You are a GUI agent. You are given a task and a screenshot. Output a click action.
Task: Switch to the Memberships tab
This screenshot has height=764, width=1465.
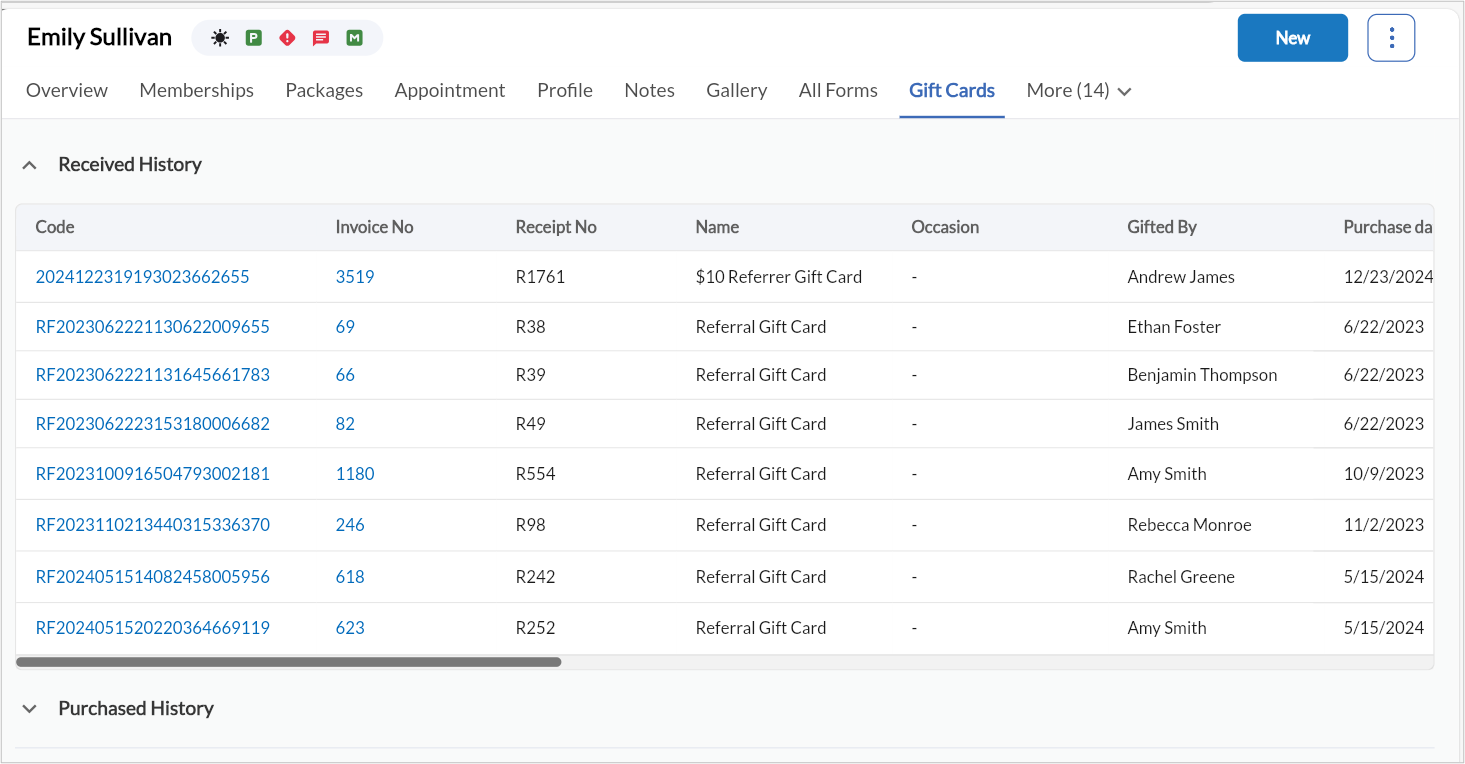[197, 91]
